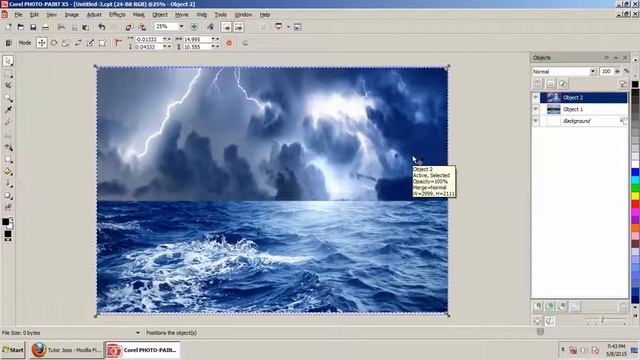640x360 pixels.
Task: Open the Normal merge mode dropdown
Action: [593, 71]
